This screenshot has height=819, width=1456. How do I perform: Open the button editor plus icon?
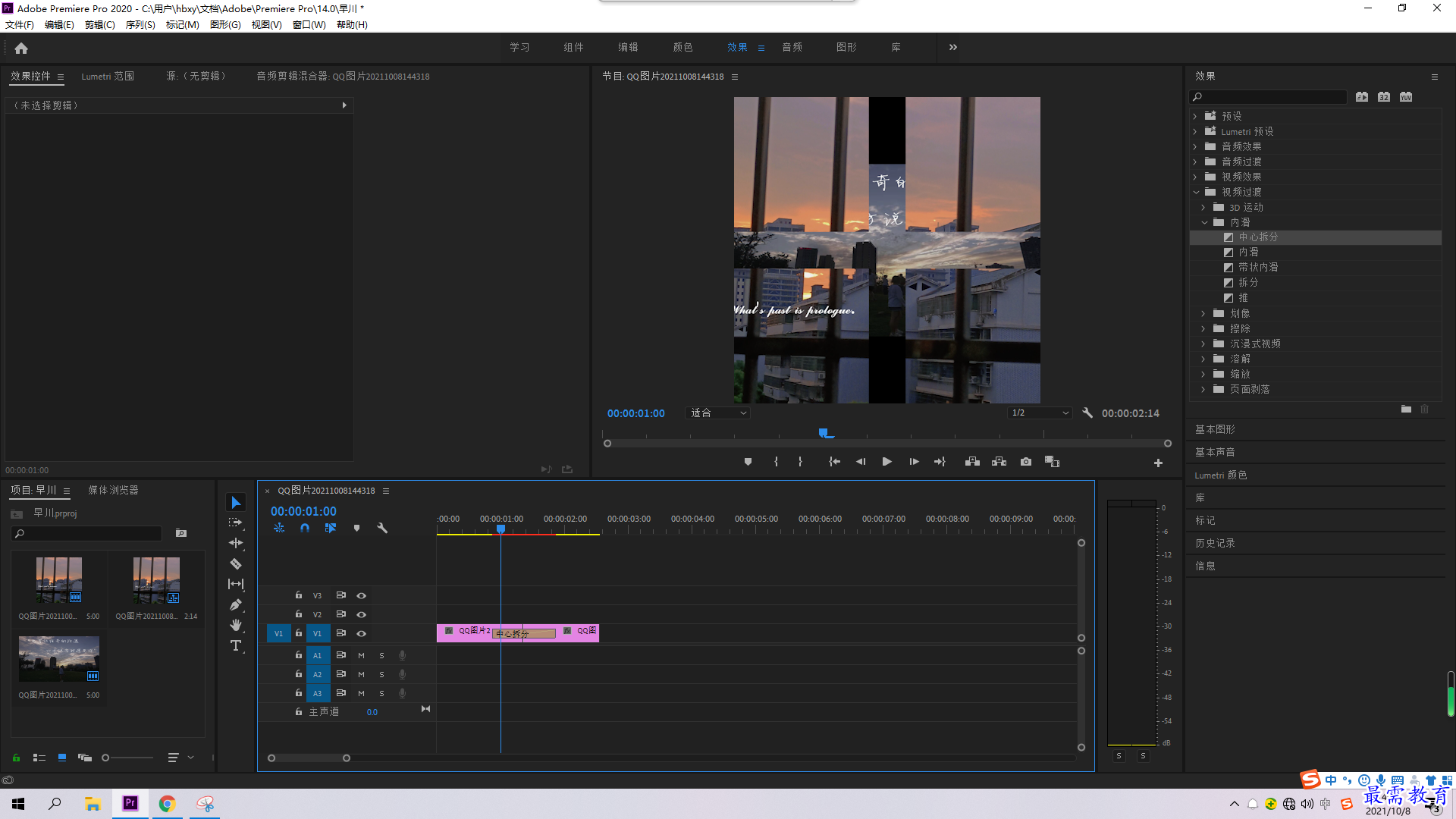1158,463
